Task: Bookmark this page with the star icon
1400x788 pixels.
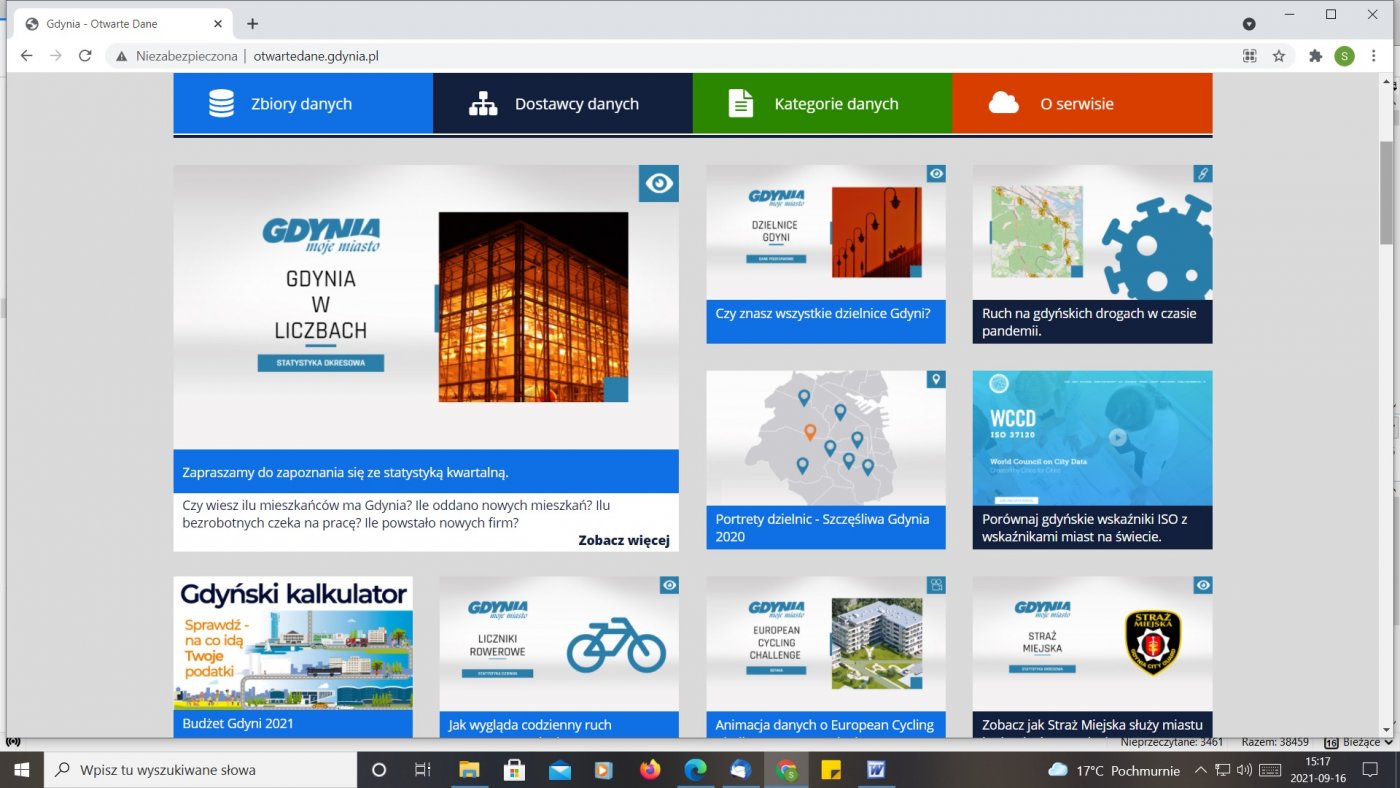Action: point(1279,56)
